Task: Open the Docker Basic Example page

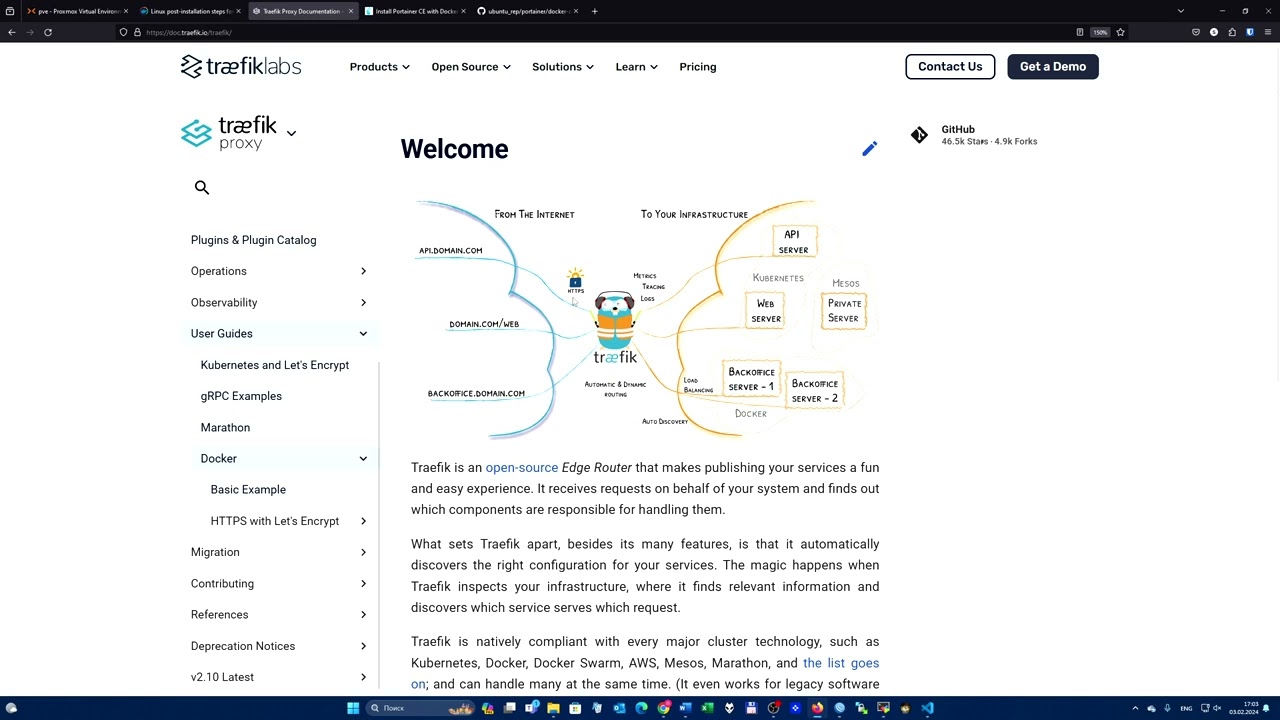Action: (248, 490)
